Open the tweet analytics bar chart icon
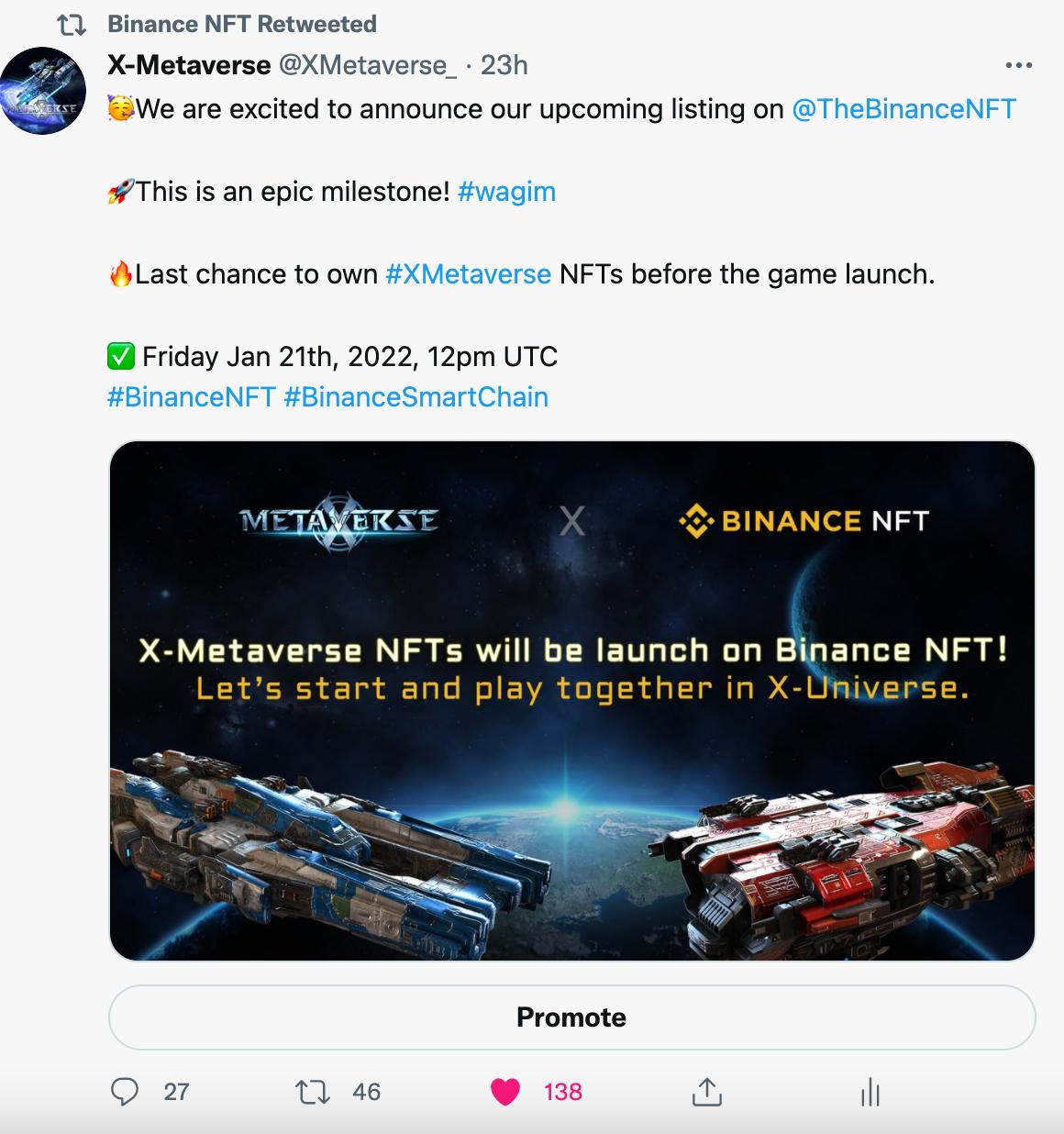Image resolution: width=1064 pixels, height=1134 pixels. point(870,1093)
